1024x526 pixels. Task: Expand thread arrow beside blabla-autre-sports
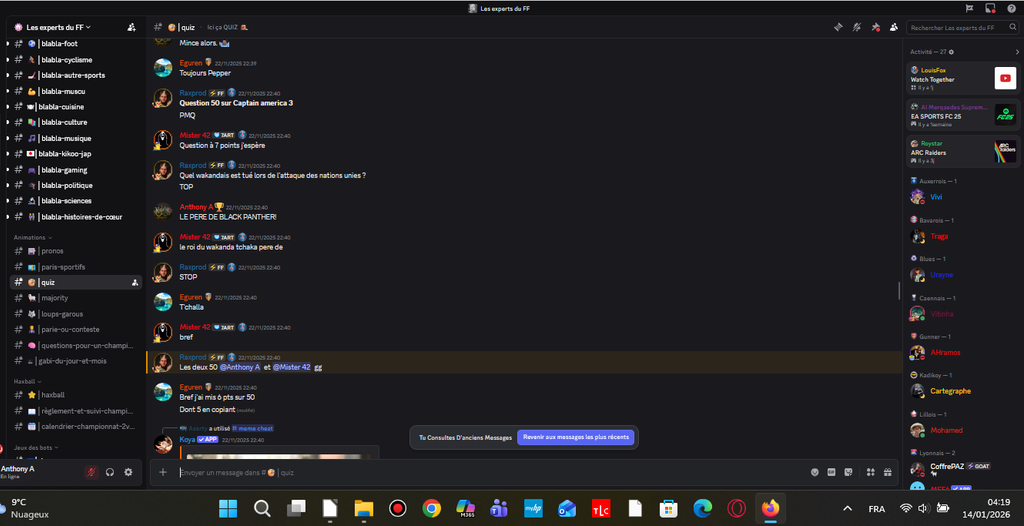pyautogui.click(x=7, y=75)
